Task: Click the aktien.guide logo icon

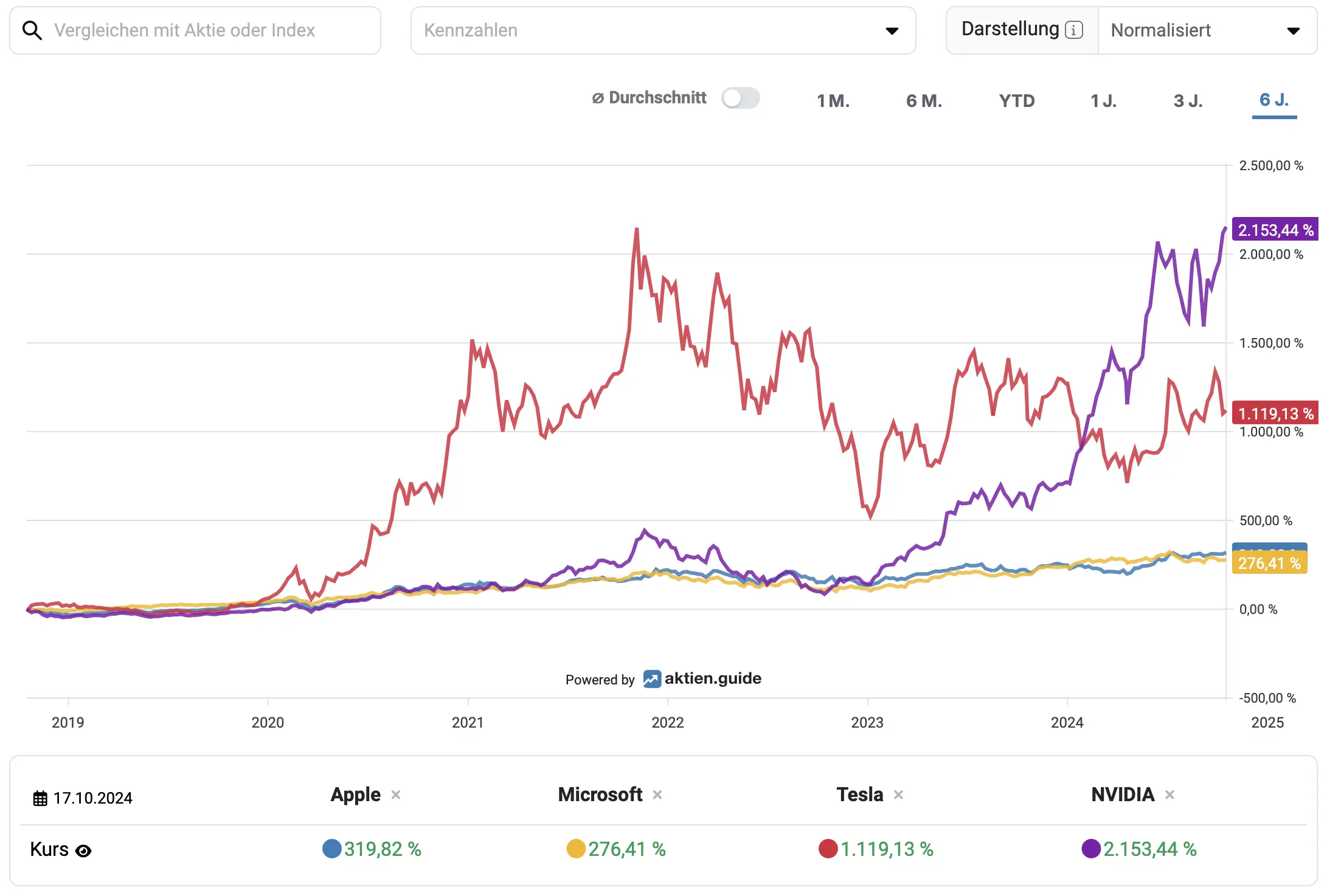Action: click(x=652, y=679)
